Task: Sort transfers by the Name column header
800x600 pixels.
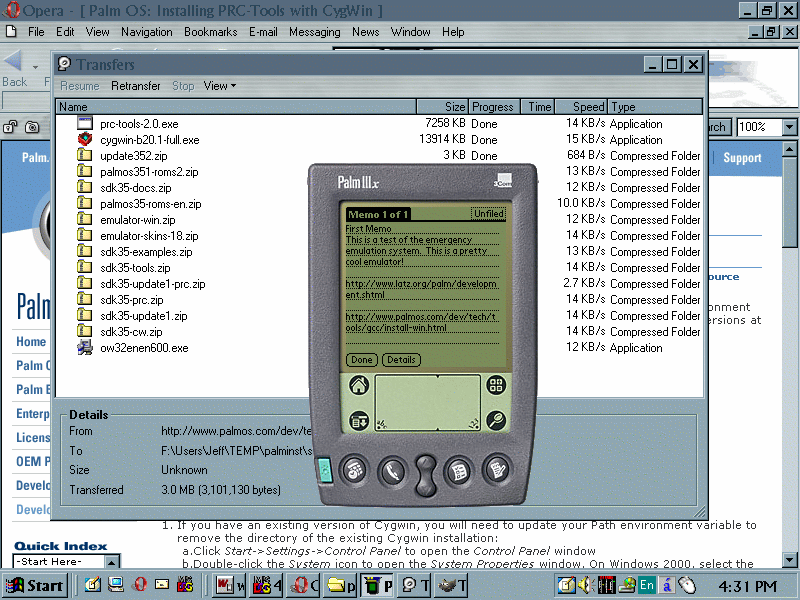Action: (x=236, y=107)
